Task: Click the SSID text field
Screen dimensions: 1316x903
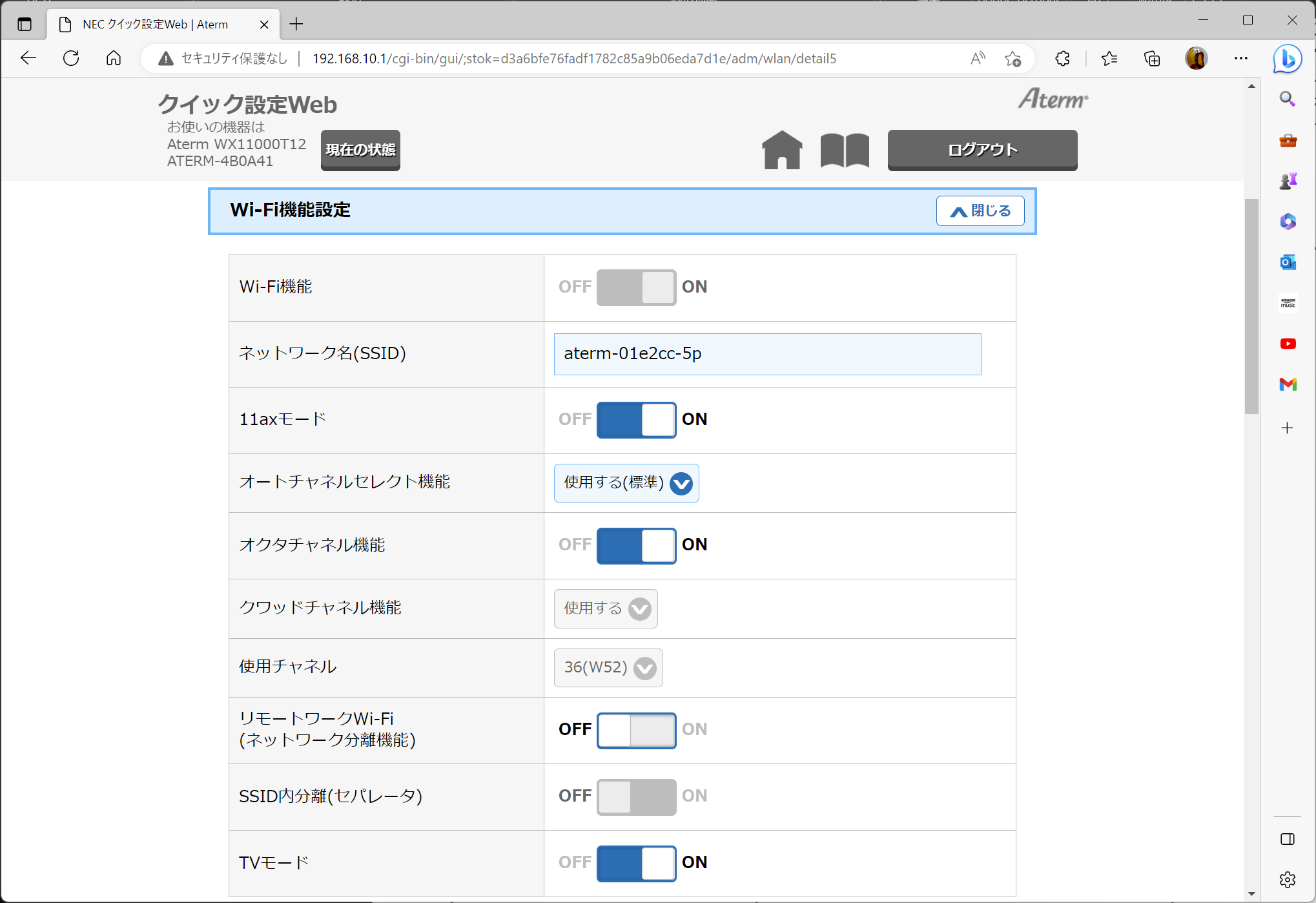Action: click(767, 354)
